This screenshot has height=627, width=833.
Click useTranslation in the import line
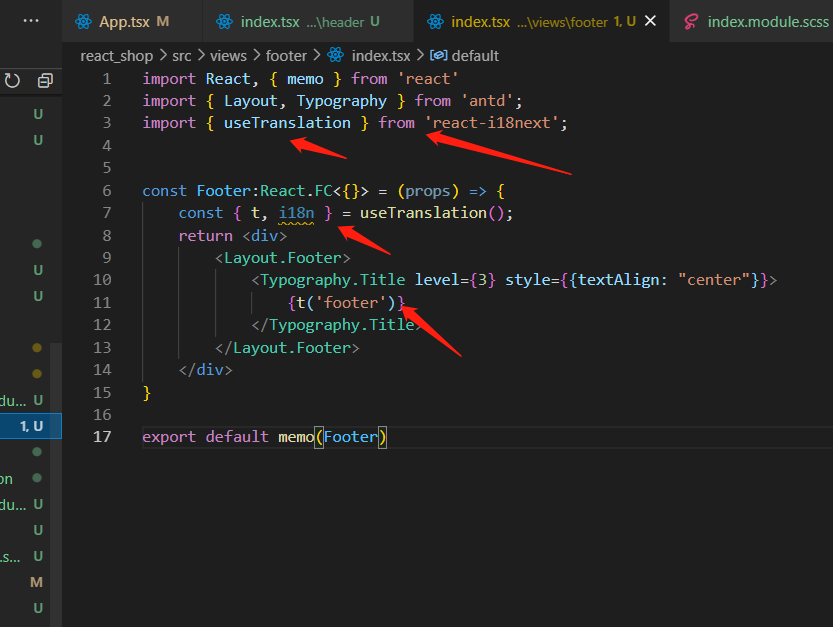[x=287, y=123]
